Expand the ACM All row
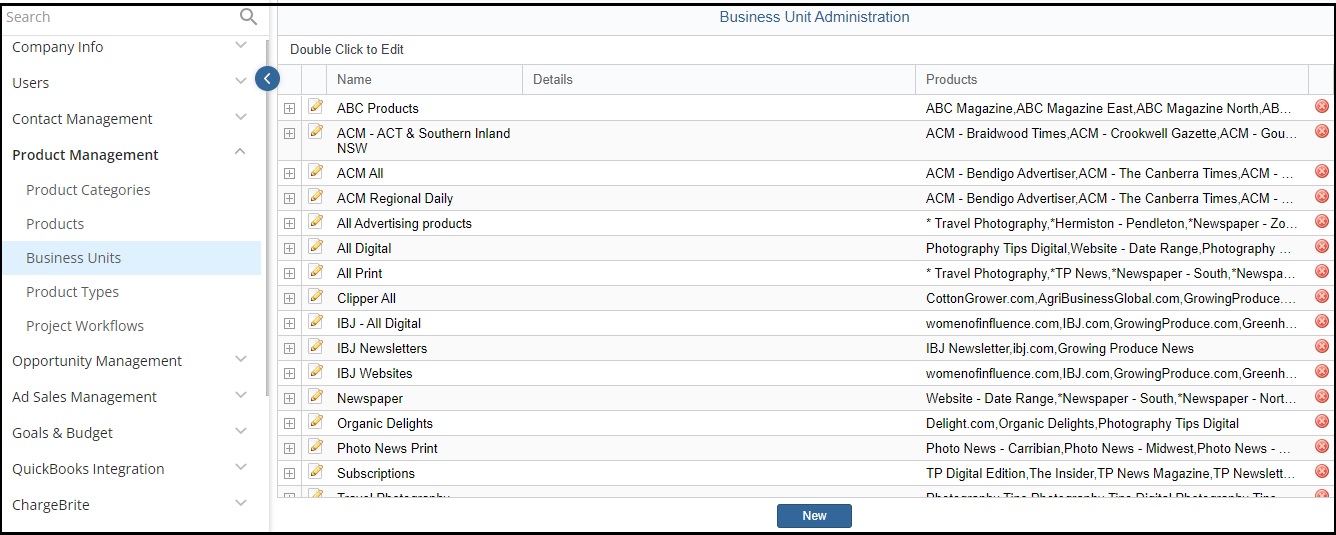Viewport: 1336px width, 535px height. [289, 173]
